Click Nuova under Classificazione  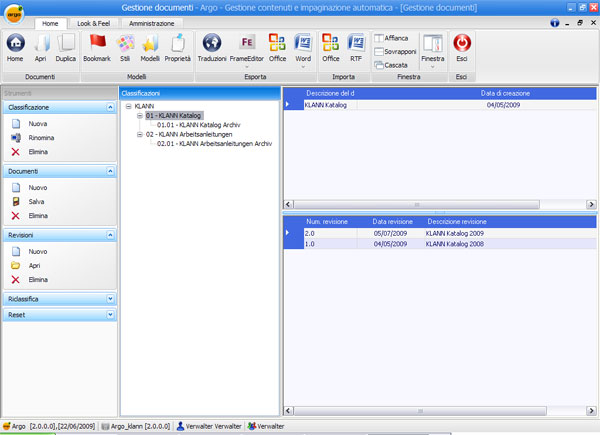point(30,124)
